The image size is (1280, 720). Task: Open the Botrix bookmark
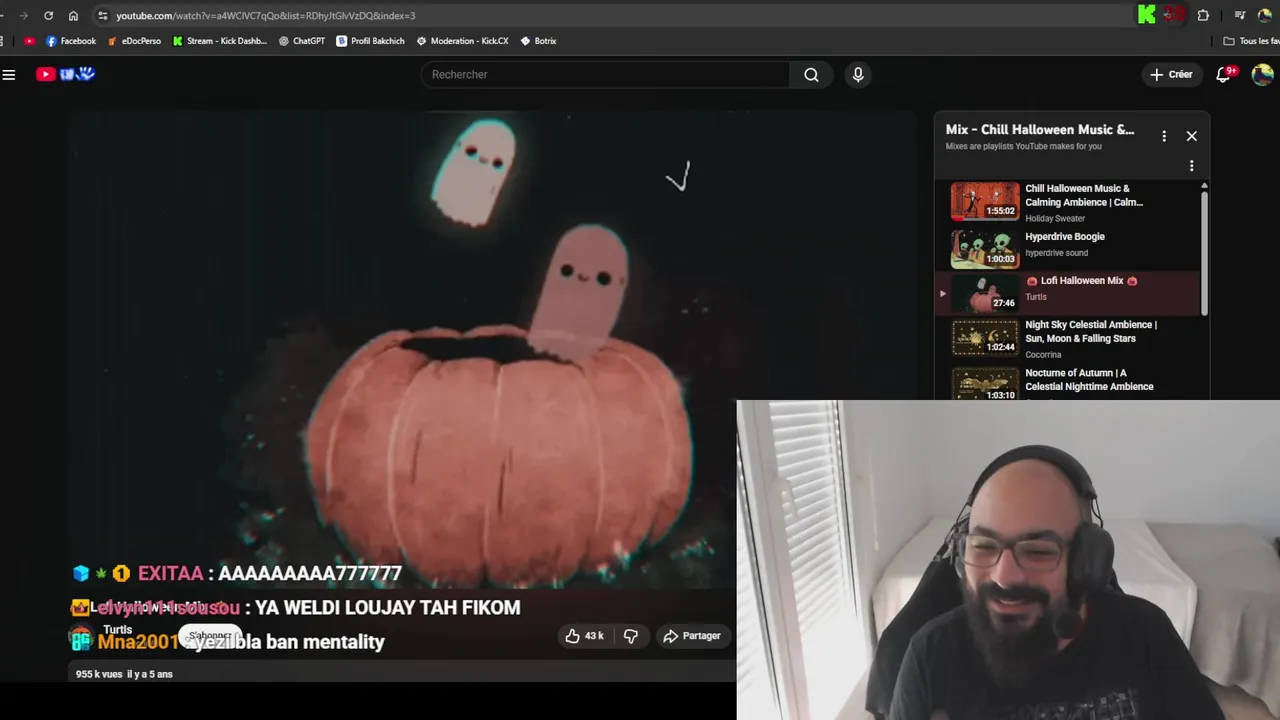pyautogui.click(x=538, y=41)
